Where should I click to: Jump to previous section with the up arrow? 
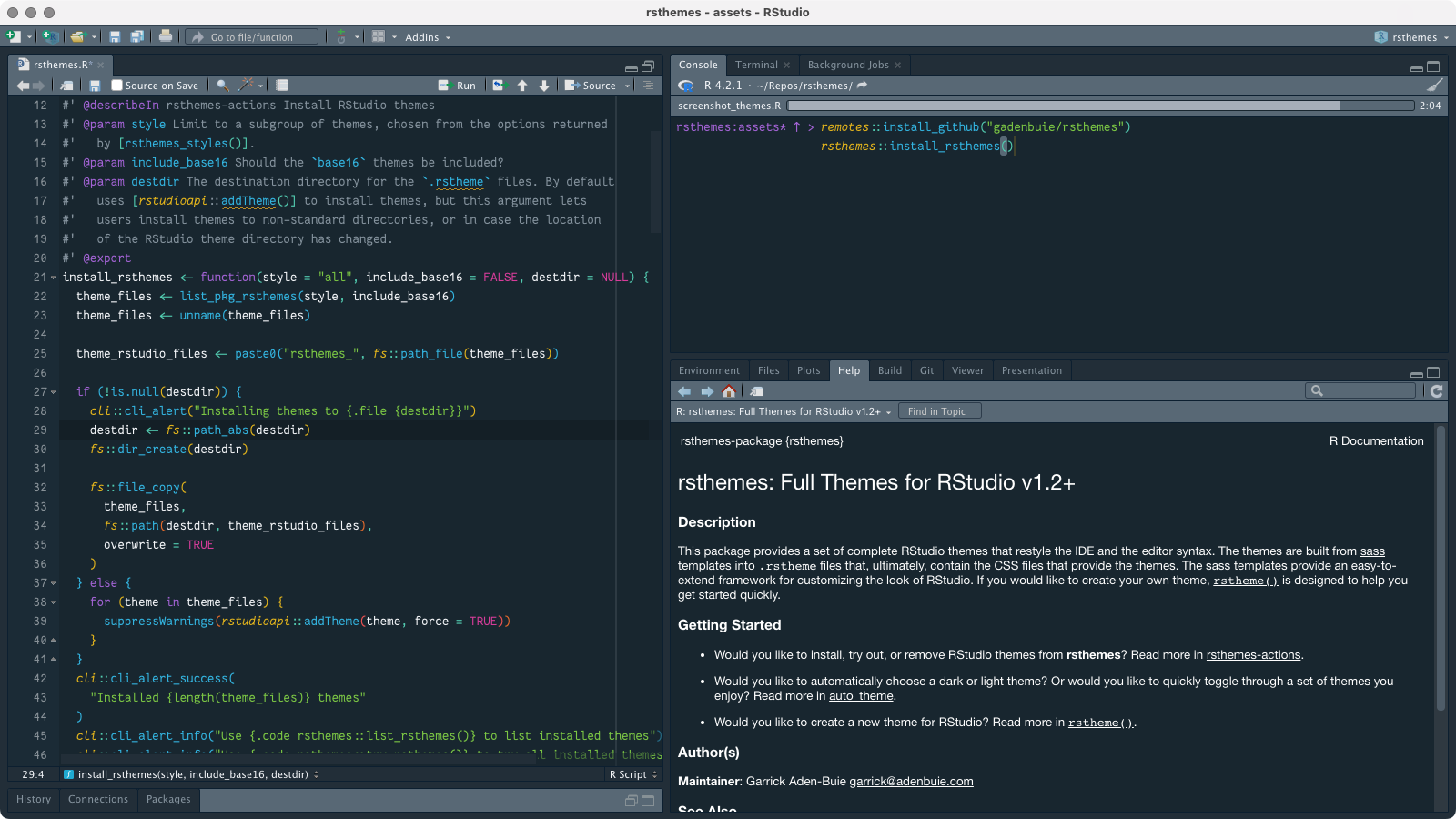[x=522, y=86]
